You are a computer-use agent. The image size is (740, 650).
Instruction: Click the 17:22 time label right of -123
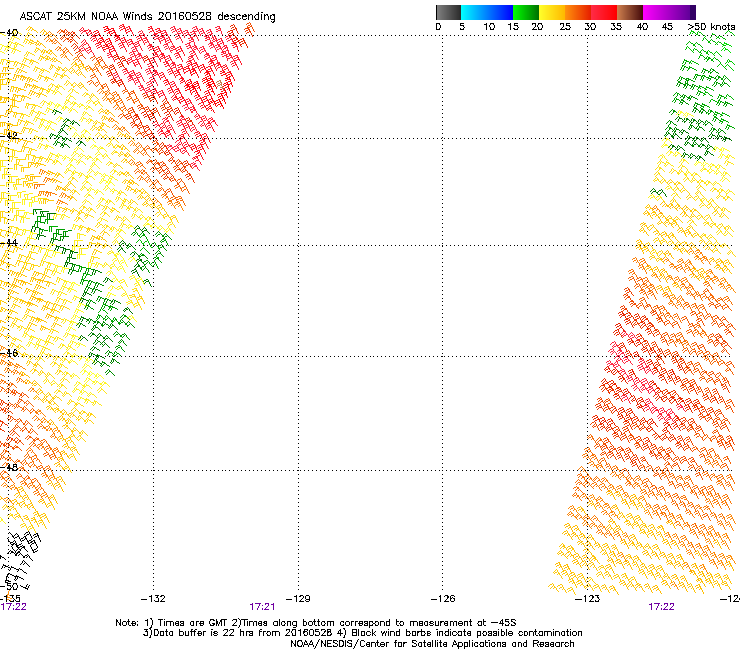661,607
